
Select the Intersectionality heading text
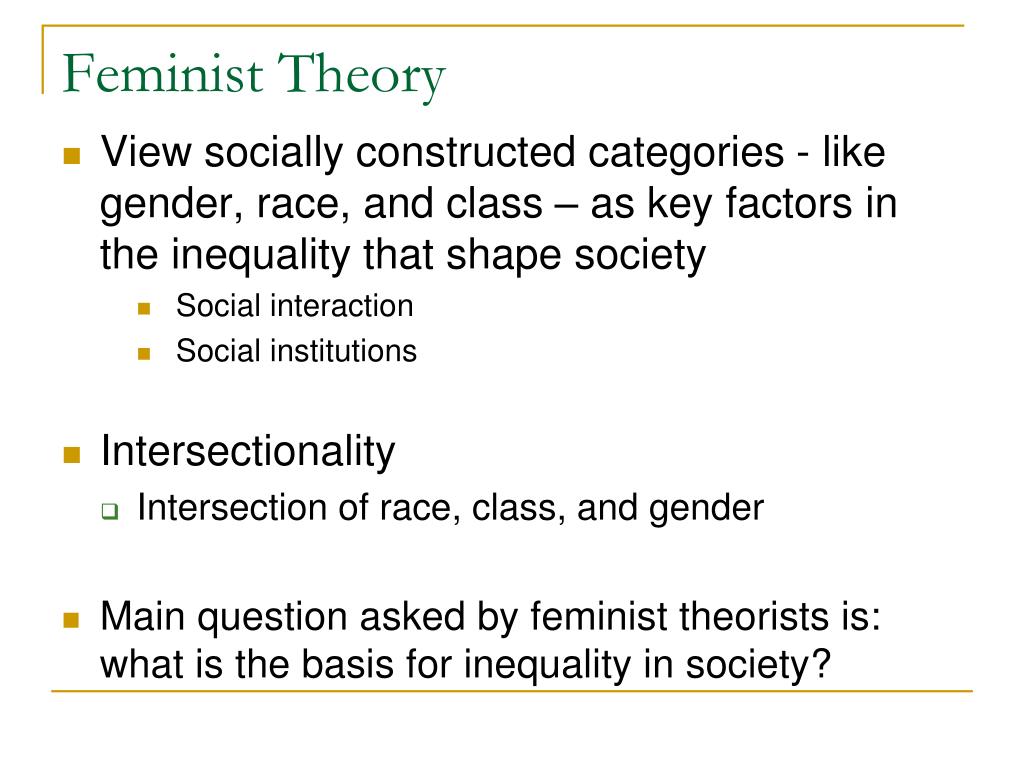(x=248, y=451)
